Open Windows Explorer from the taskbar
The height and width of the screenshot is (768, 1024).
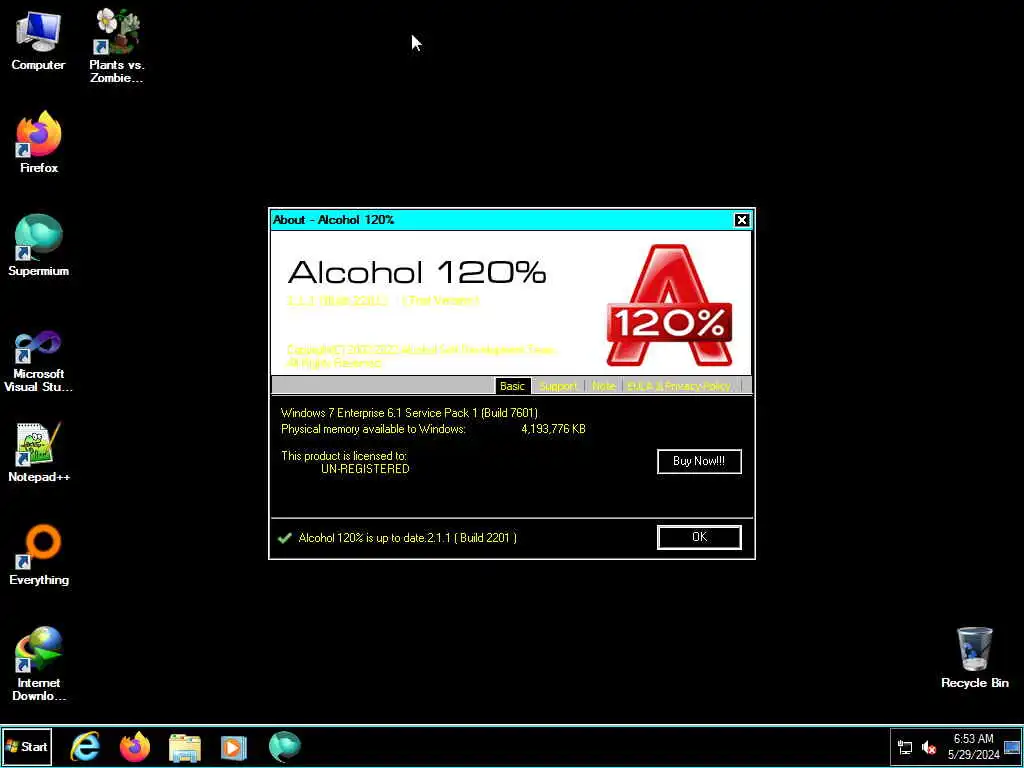[185, 747]
